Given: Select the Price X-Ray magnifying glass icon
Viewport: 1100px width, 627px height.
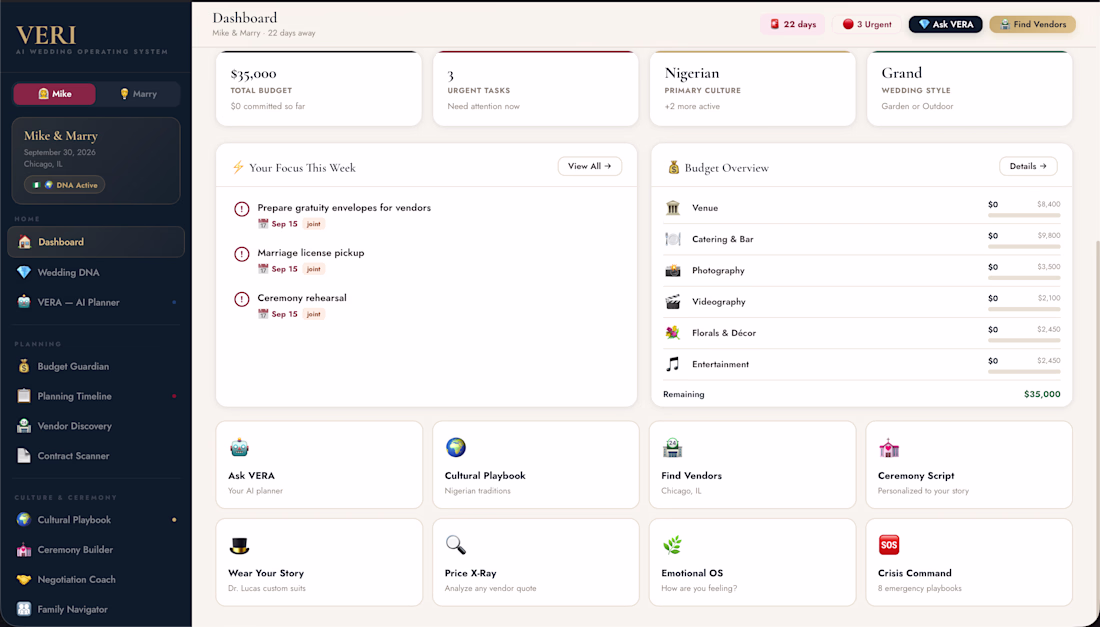Looking at the screenshot, I should (456, 545).
